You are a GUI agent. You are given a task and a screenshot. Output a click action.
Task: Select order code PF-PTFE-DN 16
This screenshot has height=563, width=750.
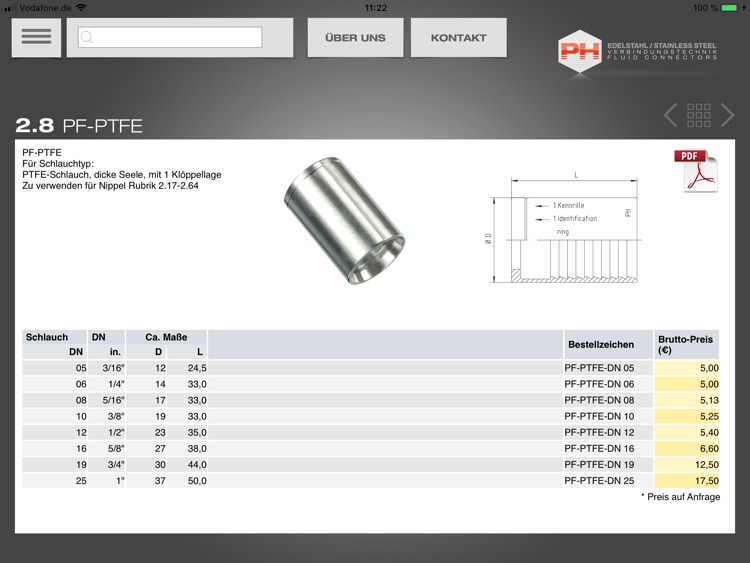click(x=599, y=449)
